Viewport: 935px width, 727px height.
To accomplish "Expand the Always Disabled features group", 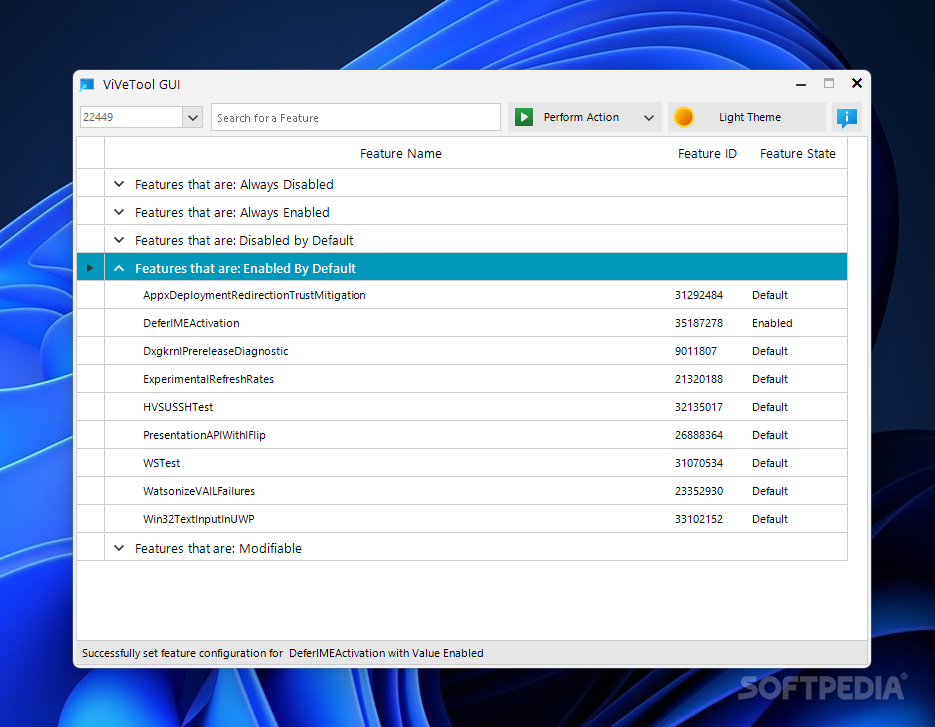I will [x=119, y=184].
